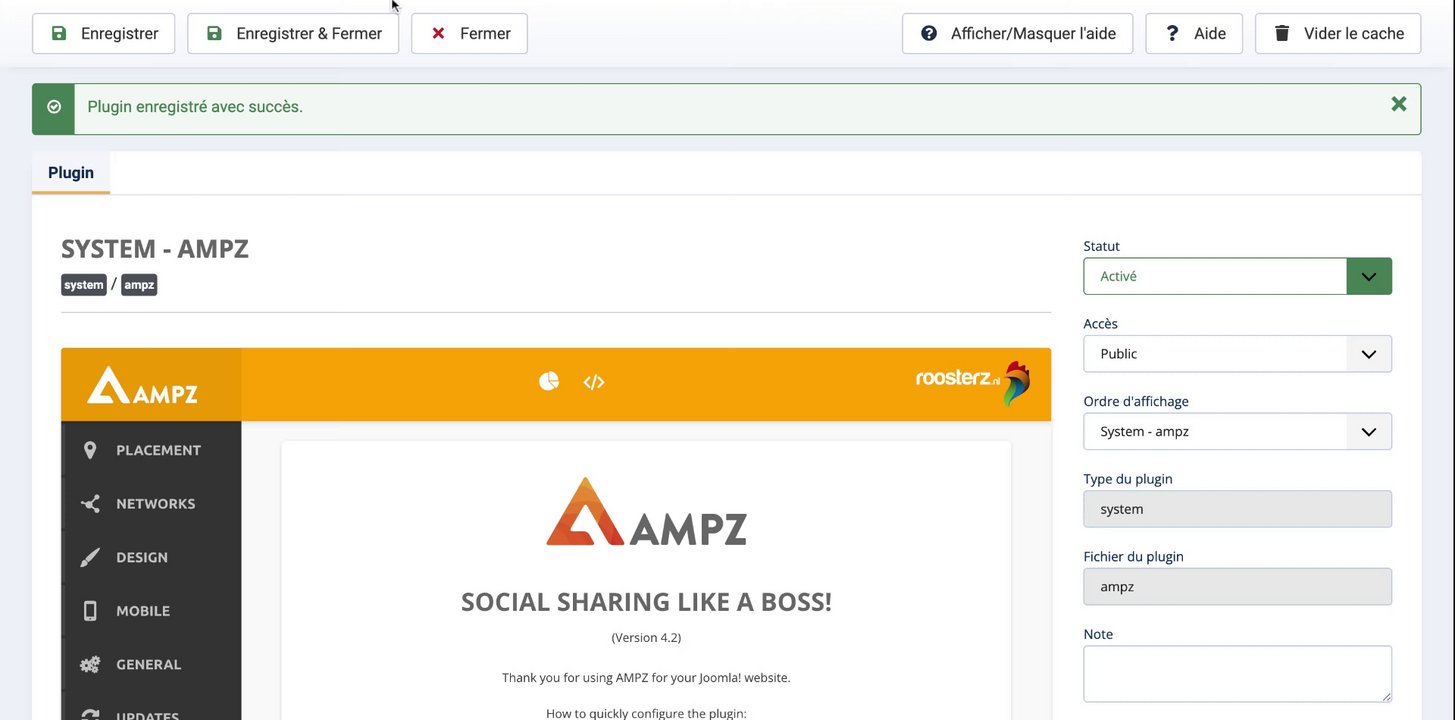Click the Type du plugin field
Screen dimensions: 1455x720
pos(1237,509)
